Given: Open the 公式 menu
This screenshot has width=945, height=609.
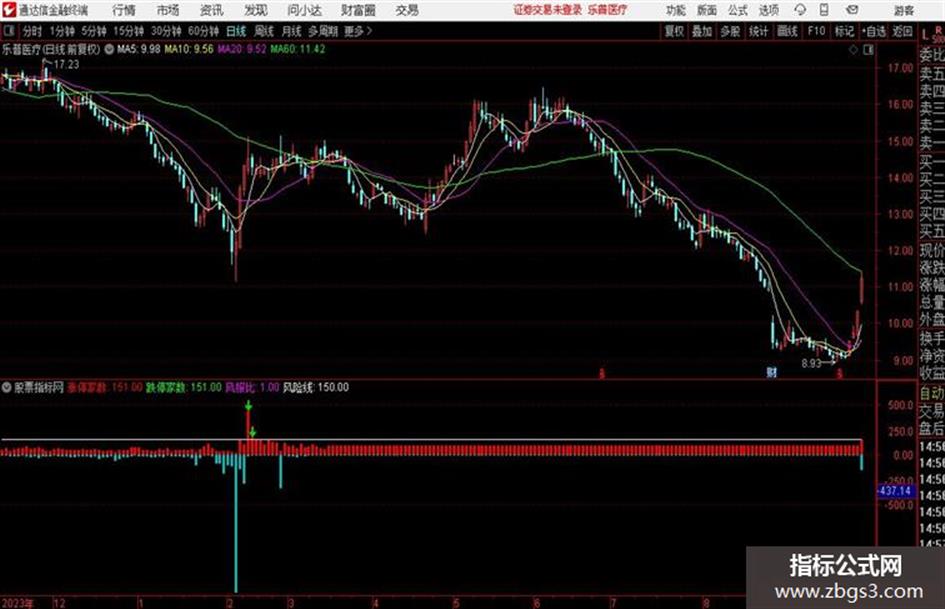Looking at the screenshot, I should point(738,10).
